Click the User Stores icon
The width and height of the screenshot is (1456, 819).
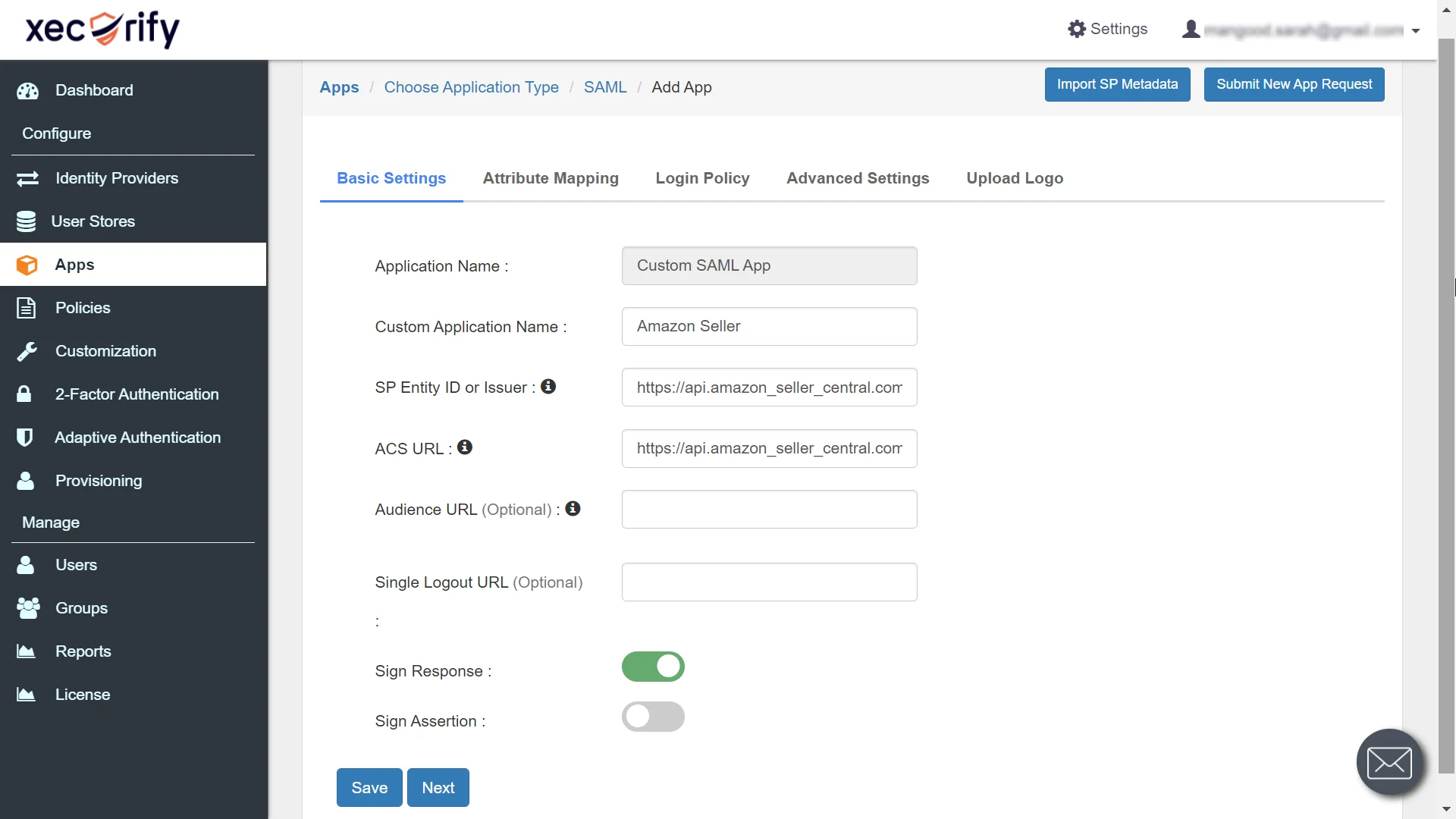point(29,221)
